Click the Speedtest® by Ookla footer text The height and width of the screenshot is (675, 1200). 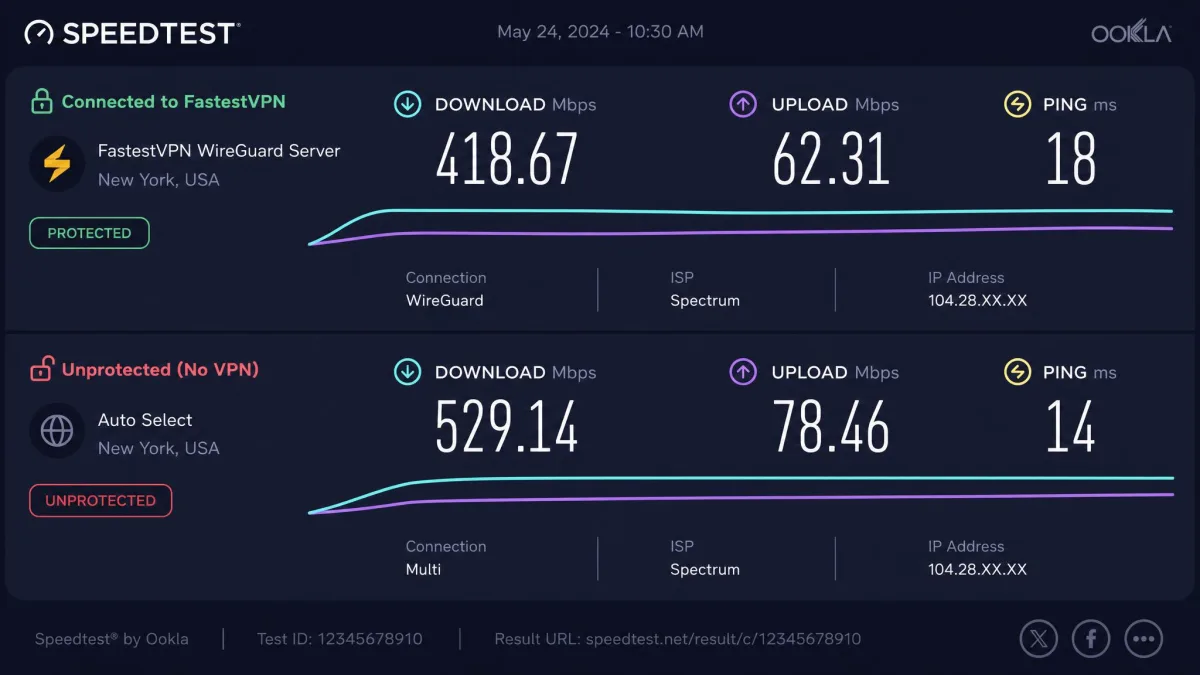point(112,639)
